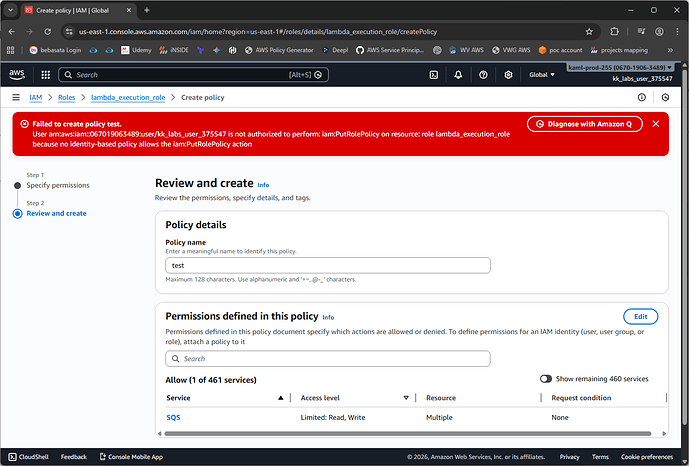The width and height of the screenshot is (689, 466).
Task: Click the Policy name text field
Action: point(328,265)
